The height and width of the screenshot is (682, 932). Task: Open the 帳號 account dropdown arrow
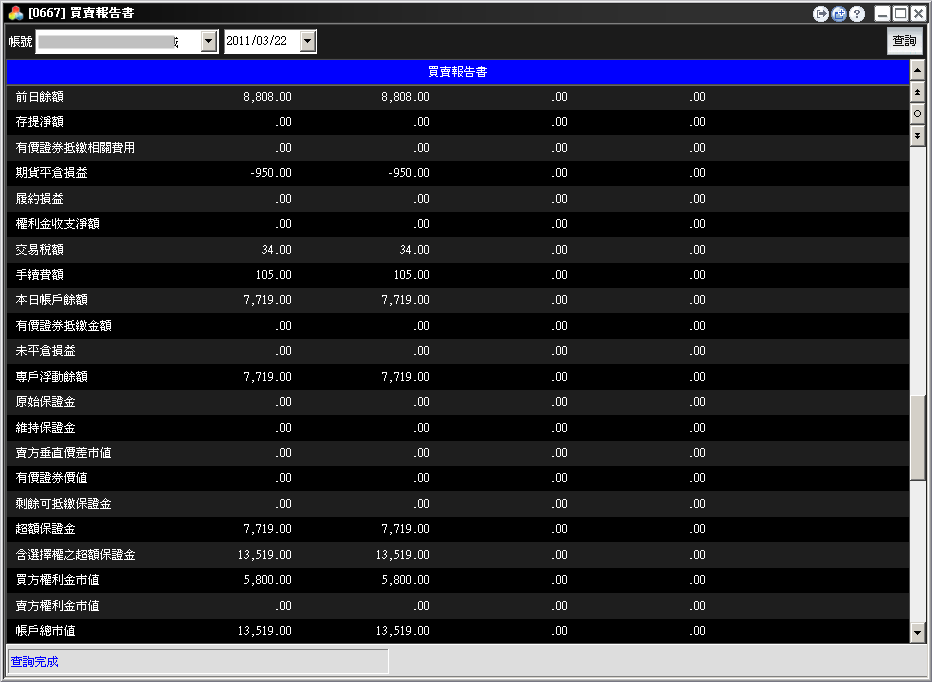tap(209, 42)
